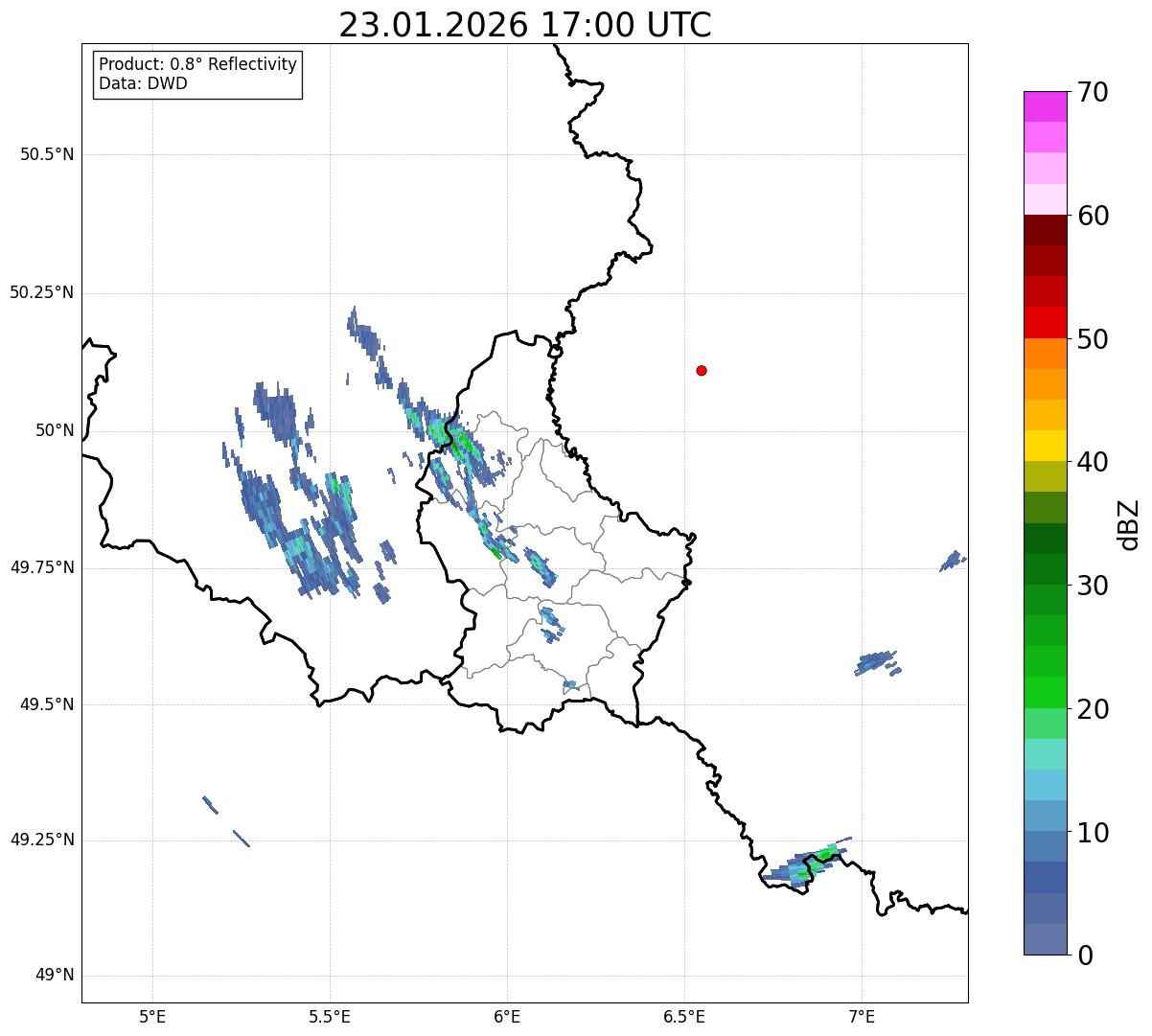The width and height of the screenshot is (1152, 1036).
Task: Click the red station marker dot
Action: [702, 370]
